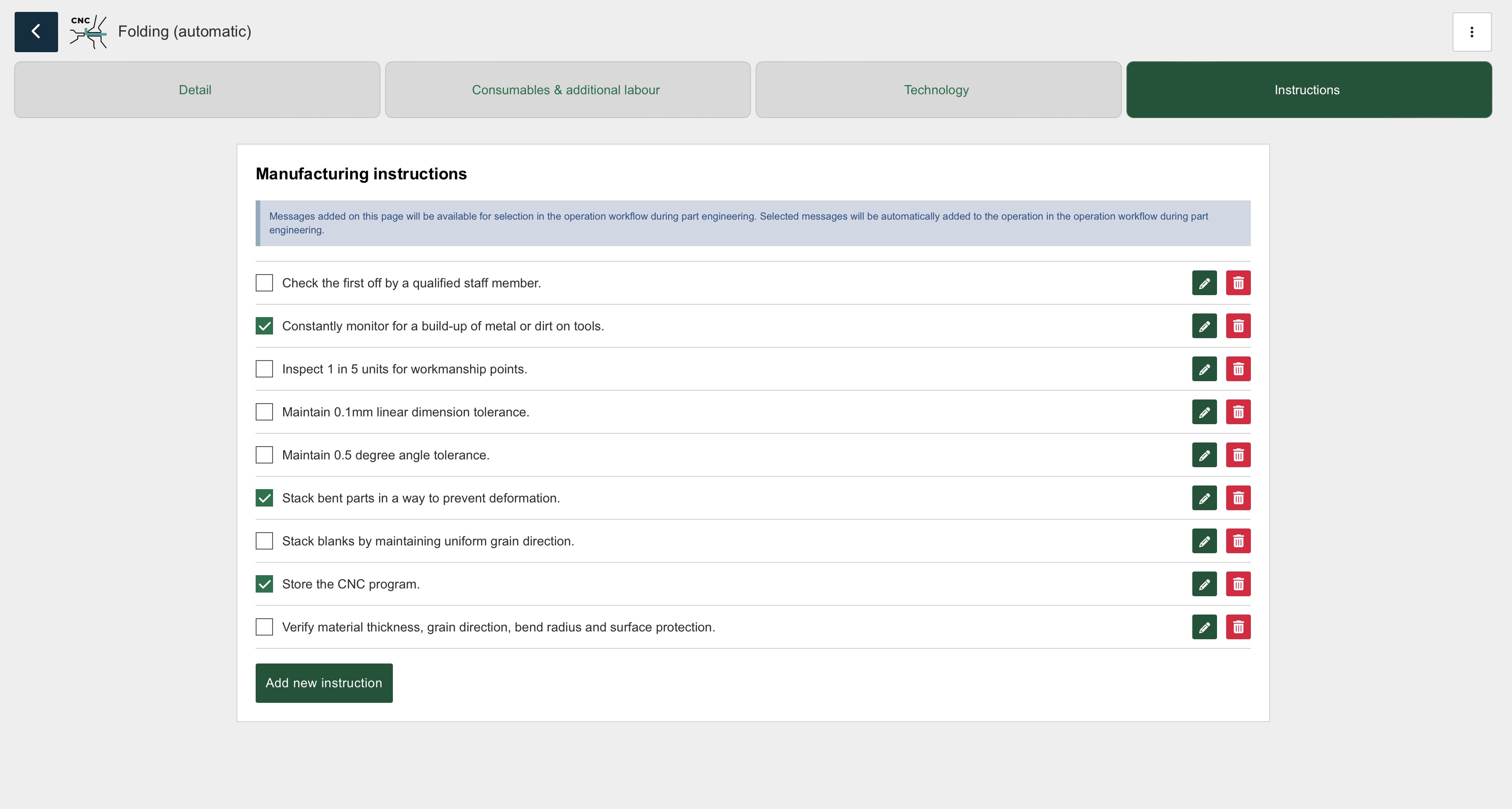Untick the 'Store the CNC program' checkbox
Screen dimensions: 1512x809
click(x=264, y=584)
